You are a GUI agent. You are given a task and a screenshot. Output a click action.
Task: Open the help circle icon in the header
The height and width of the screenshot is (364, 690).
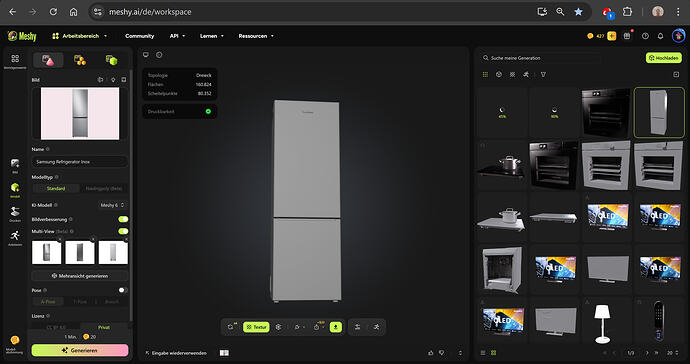[645, 36]
